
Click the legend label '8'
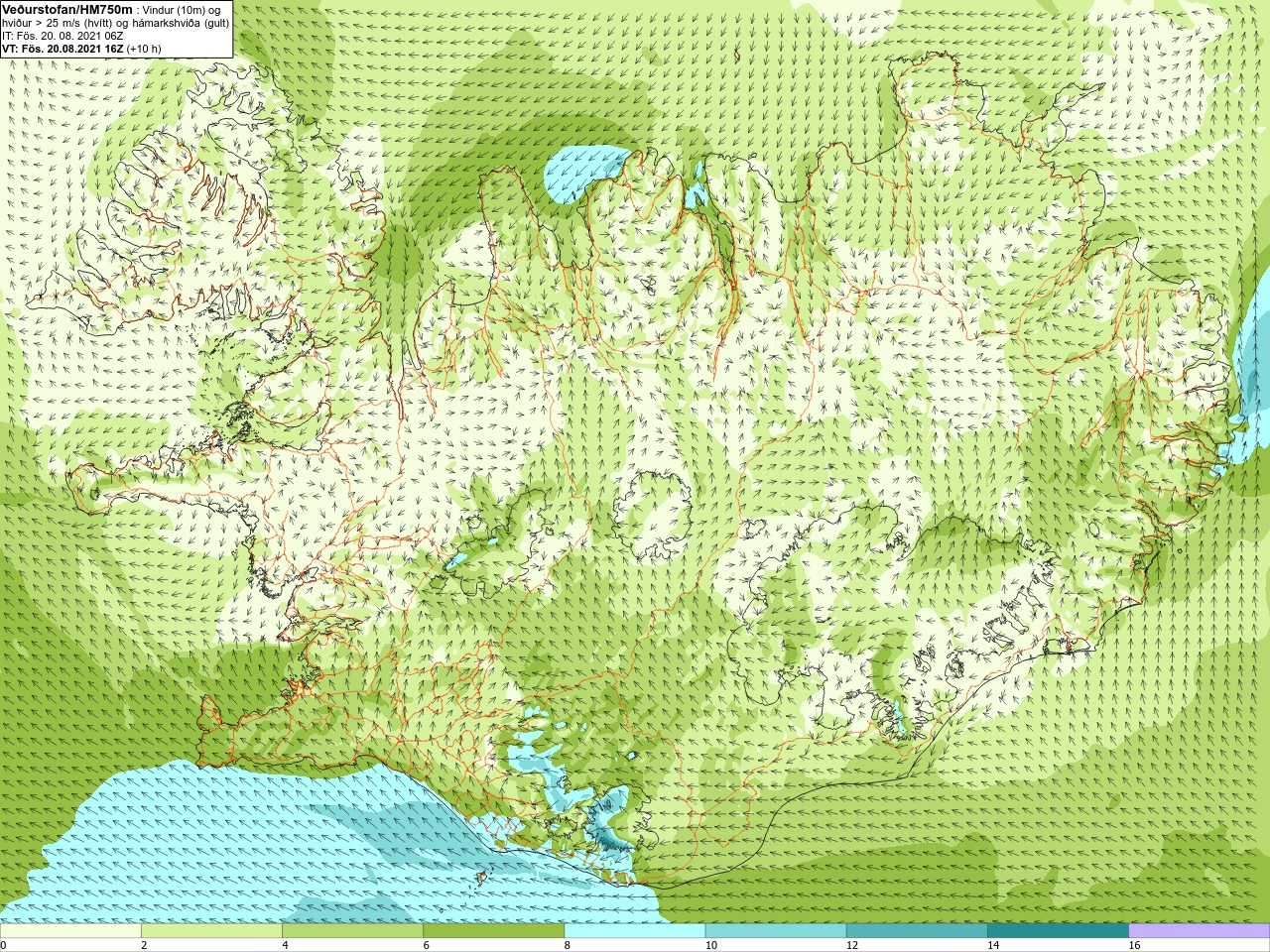click(569, 945)
